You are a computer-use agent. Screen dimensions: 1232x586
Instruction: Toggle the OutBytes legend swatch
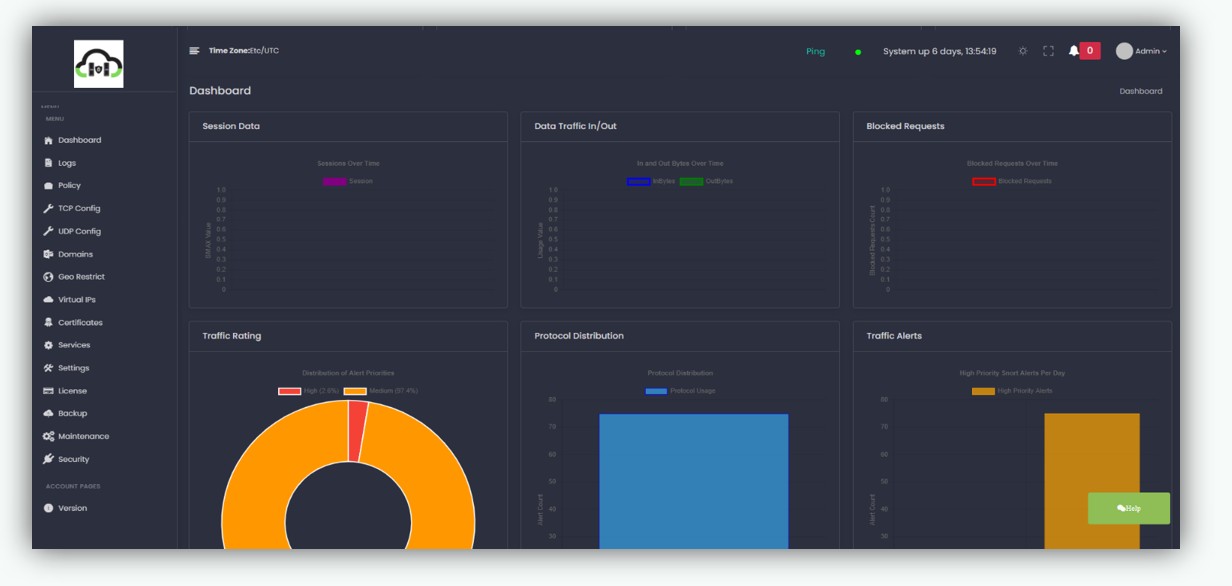tap(691, 181)
